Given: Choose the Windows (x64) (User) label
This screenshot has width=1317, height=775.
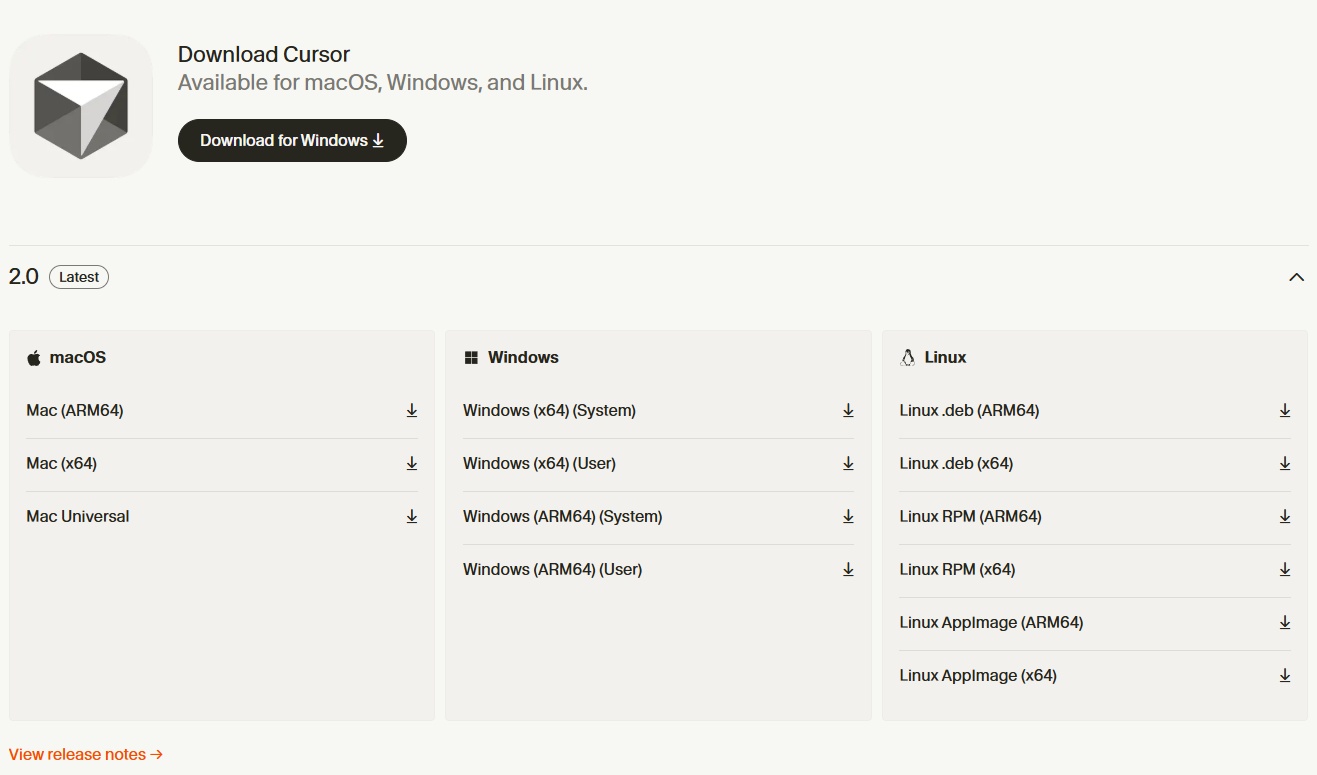Looking at the screenshot, I should 539,463.
